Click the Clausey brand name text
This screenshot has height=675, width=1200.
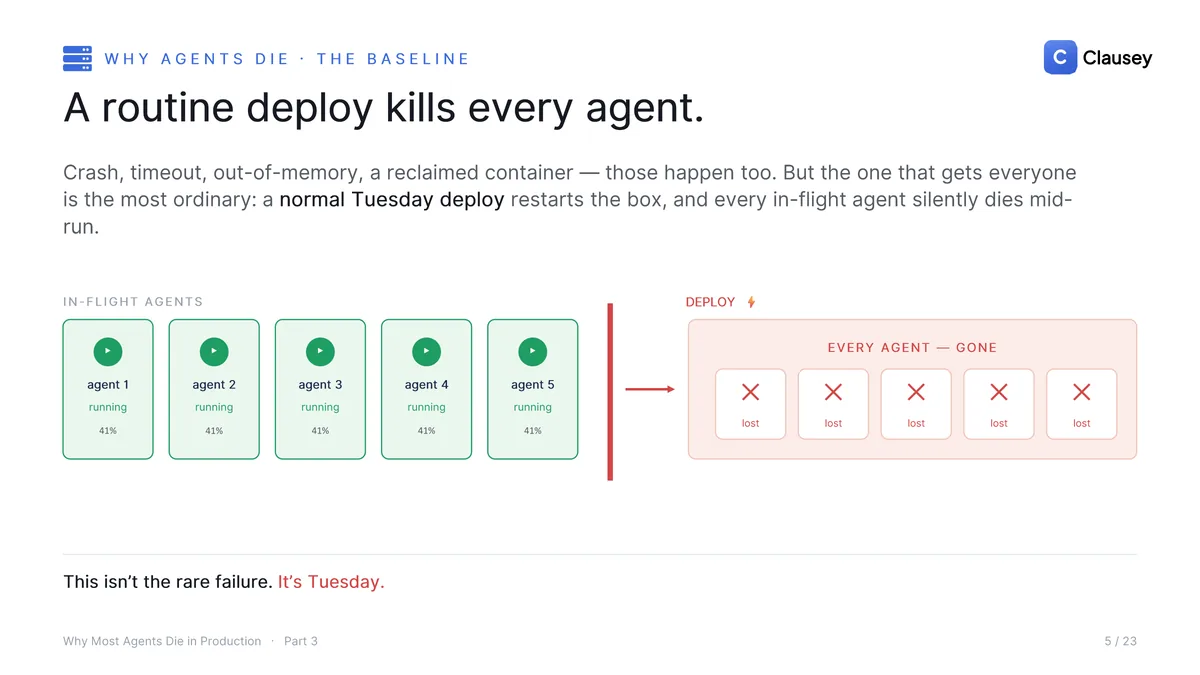click(x=1117, y=58)
